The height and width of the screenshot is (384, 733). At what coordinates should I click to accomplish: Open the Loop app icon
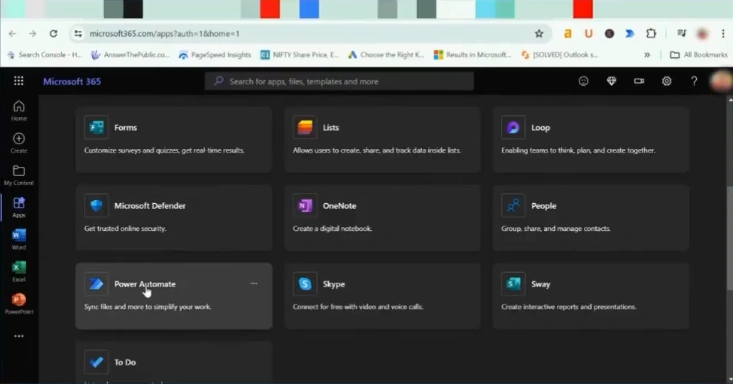(x=513, y=127)
